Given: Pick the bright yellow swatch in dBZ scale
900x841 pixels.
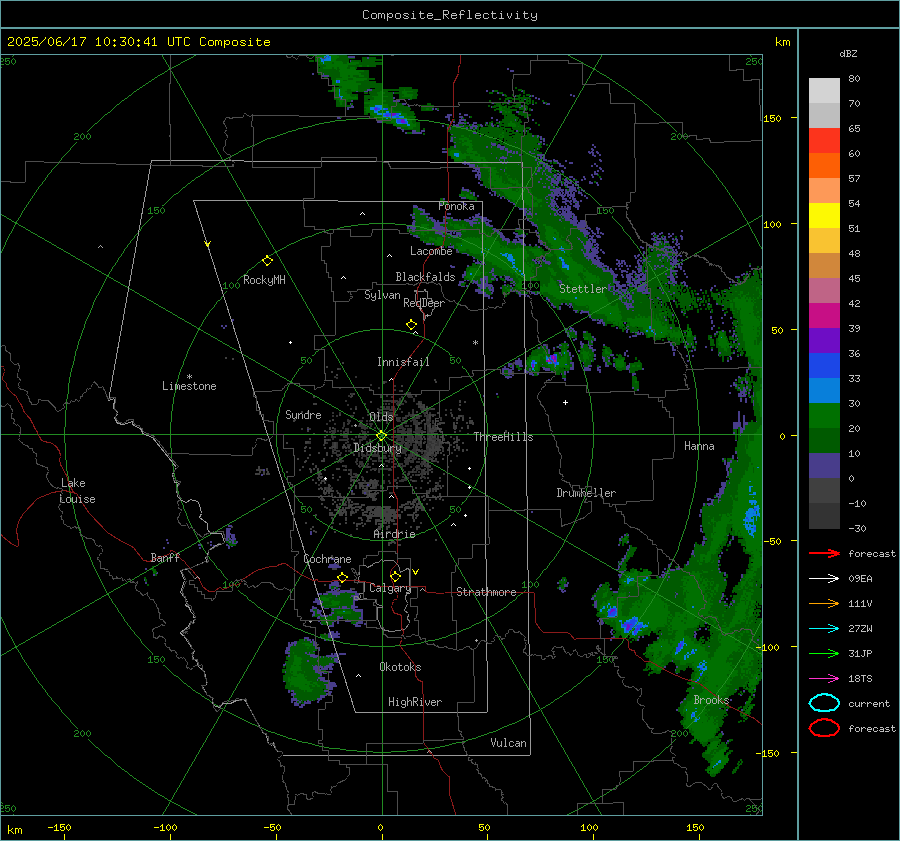Looking at the screenshot, I should click(x=824, y=216).
